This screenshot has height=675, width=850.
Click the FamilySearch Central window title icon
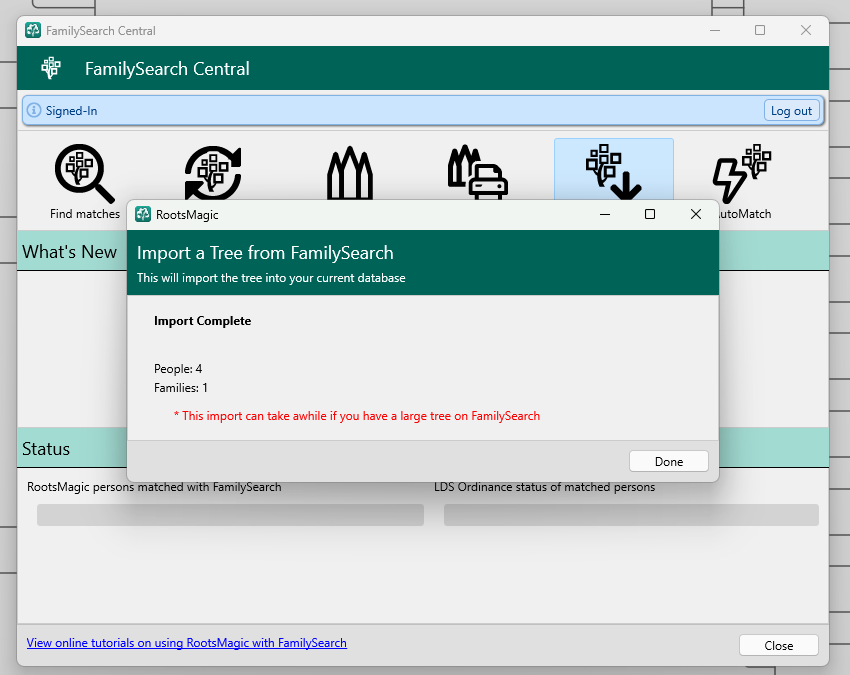(x=33, y=30)
